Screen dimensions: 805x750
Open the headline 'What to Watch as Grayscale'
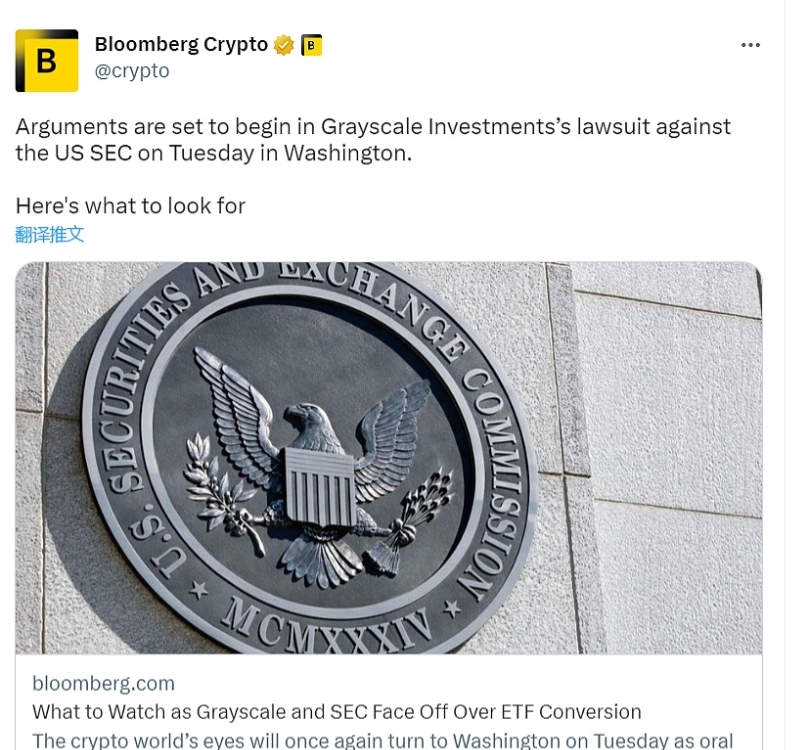point(336,712)
